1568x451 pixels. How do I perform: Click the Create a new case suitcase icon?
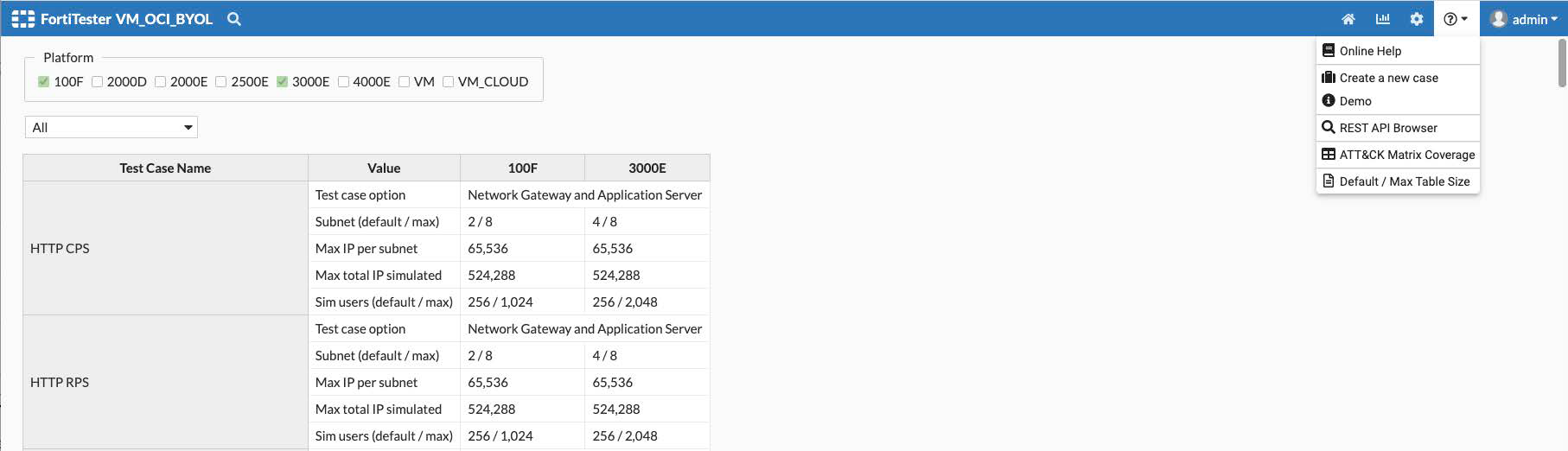click(x=1329, y=78)
